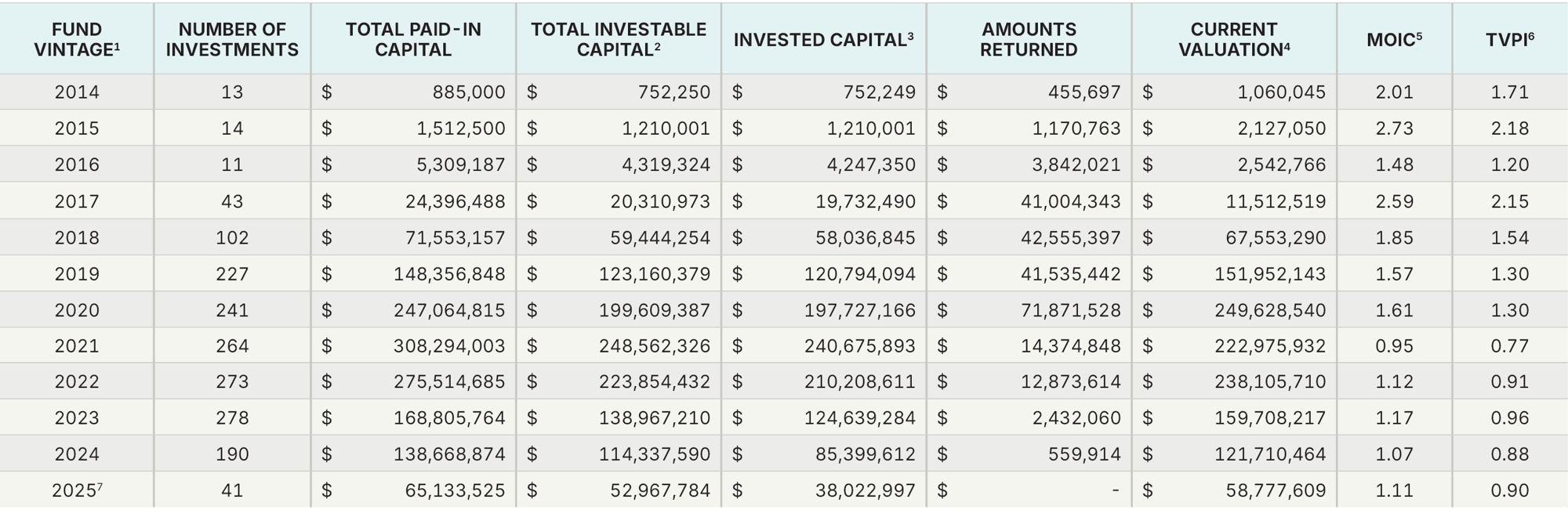Click the Invested Capital column header
Image resolution: width=1568 pixels, height=517 pixels.
[x=823, y=40]
